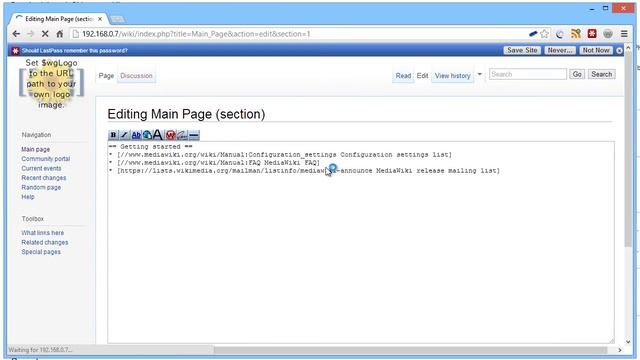The width and height of the screenshot is (640, 360).
Task: Click Not Now in LastPass bar
Action: [596, 50]
